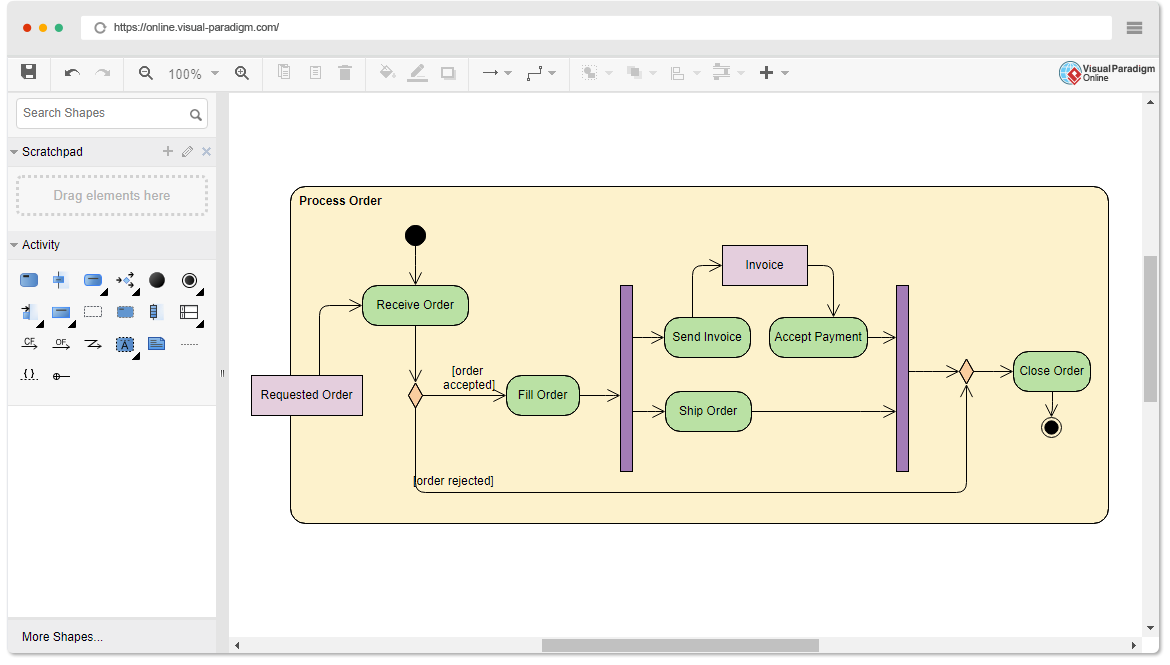Select the curly braces constraint shape
Viewport: 1170px width, 665px height.
(29, 375)
